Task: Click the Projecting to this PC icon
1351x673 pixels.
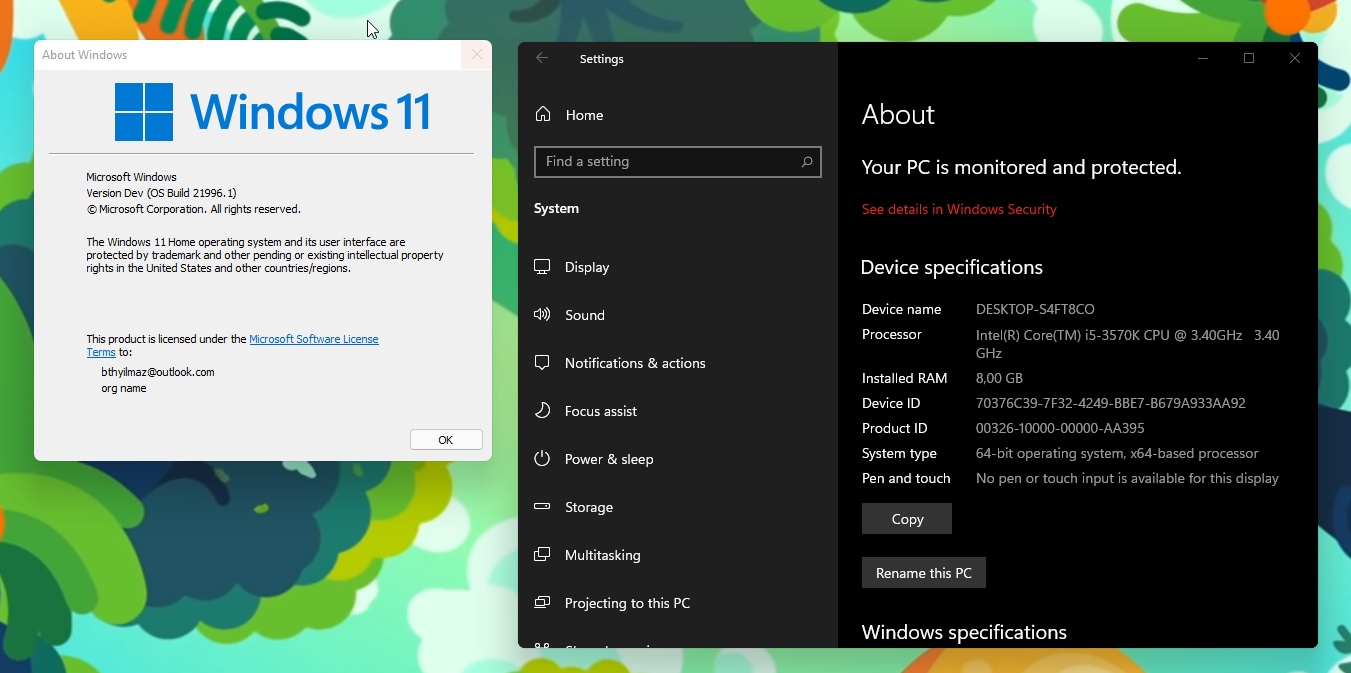Action: [542, 602]
